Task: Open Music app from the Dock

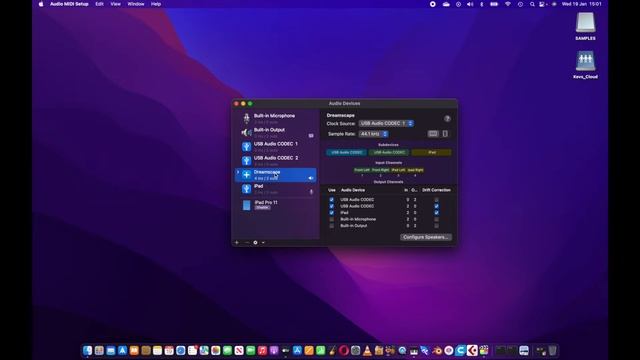Action: pyautogui.click(x=262, y=350)
